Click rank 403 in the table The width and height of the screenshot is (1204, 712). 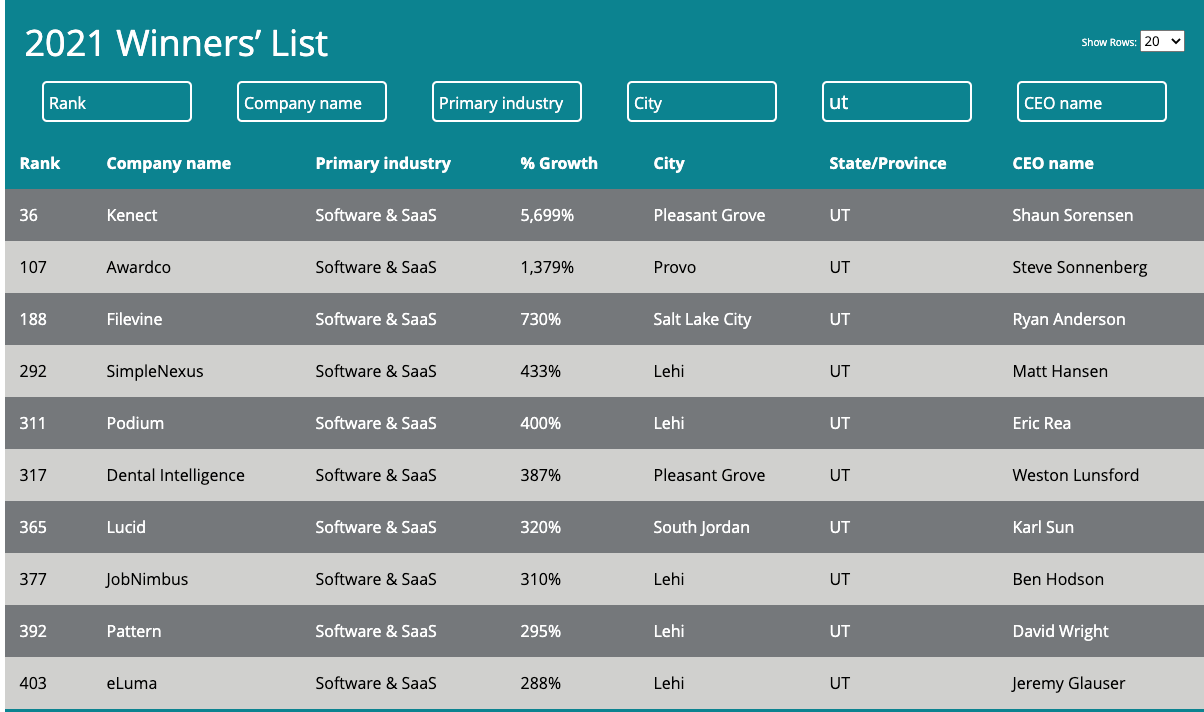pos(33,683)
